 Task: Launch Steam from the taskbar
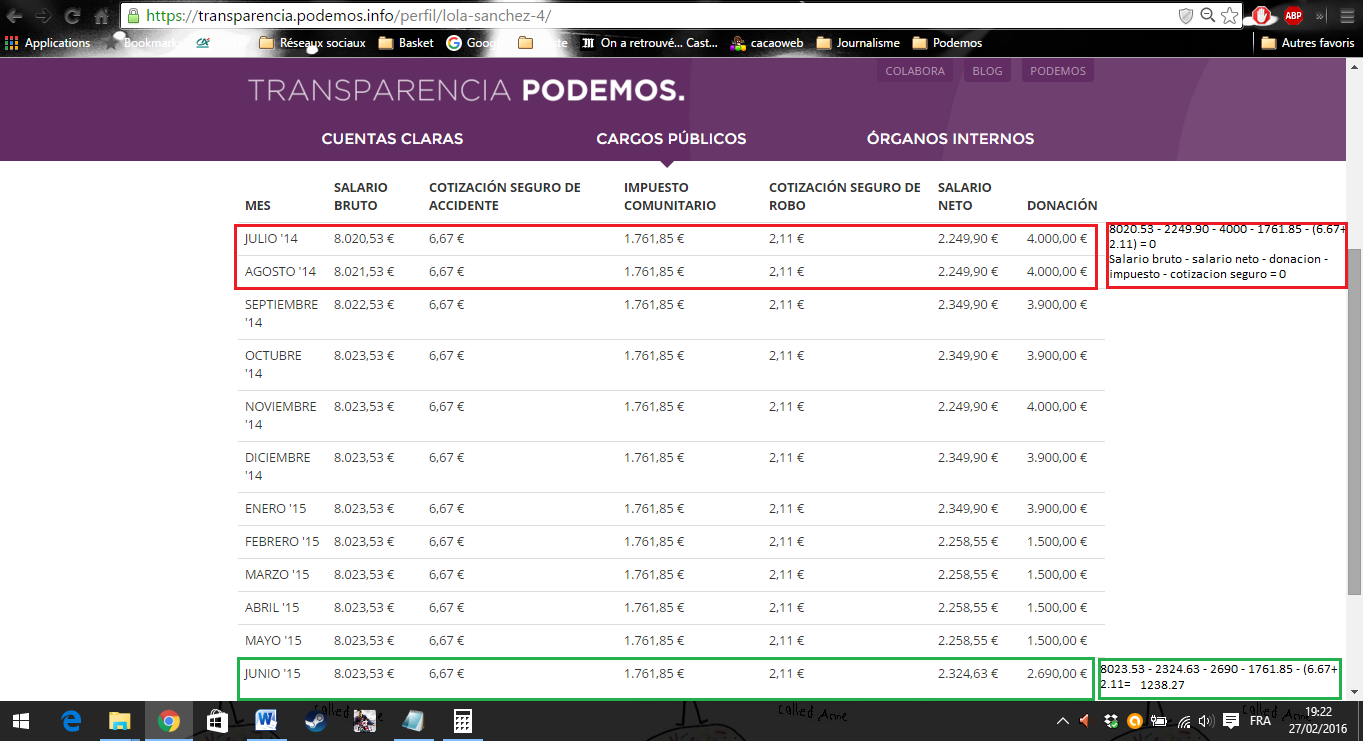coord(315,721)
